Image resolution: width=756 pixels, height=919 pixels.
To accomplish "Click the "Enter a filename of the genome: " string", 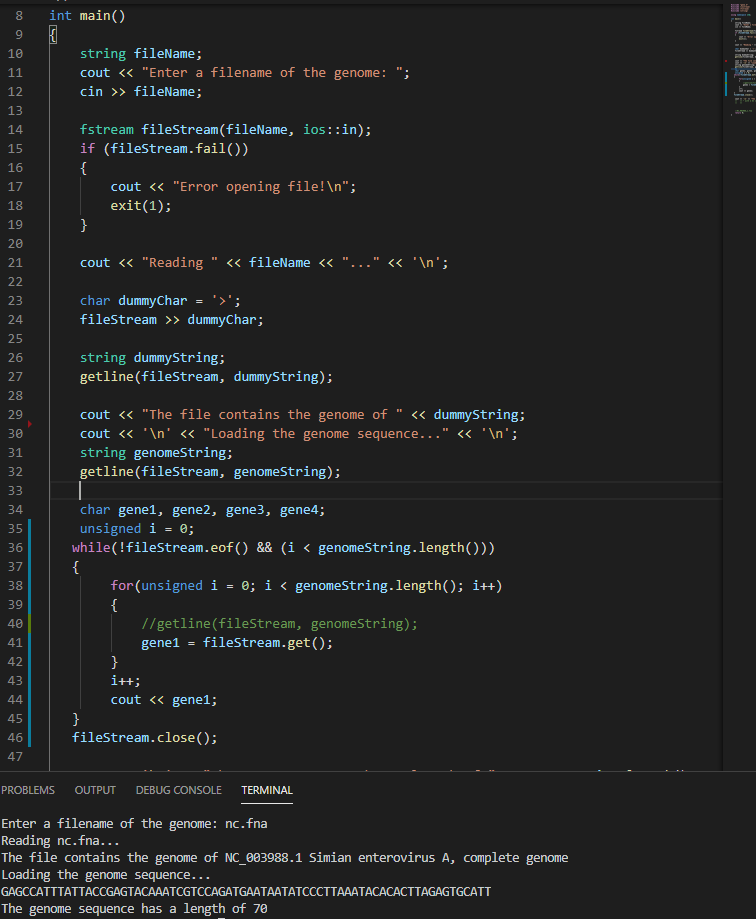I will 272,73.
